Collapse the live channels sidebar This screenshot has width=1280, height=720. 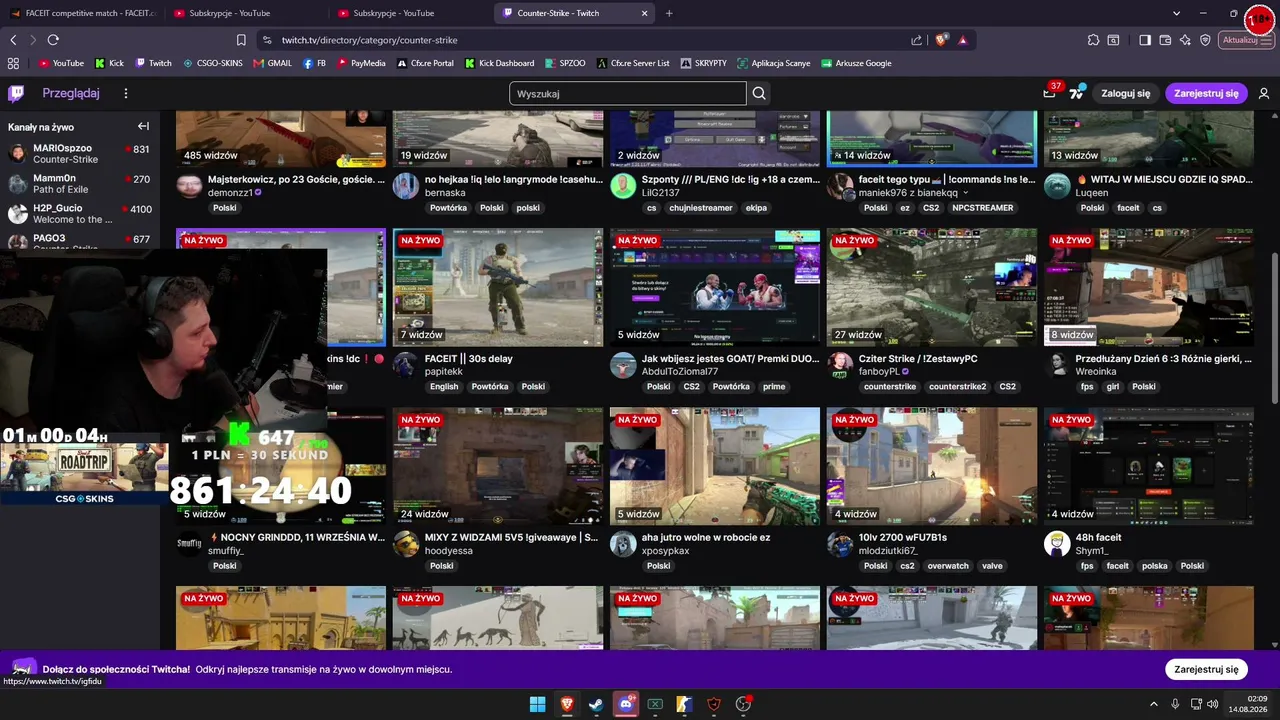tap(143, 126)
